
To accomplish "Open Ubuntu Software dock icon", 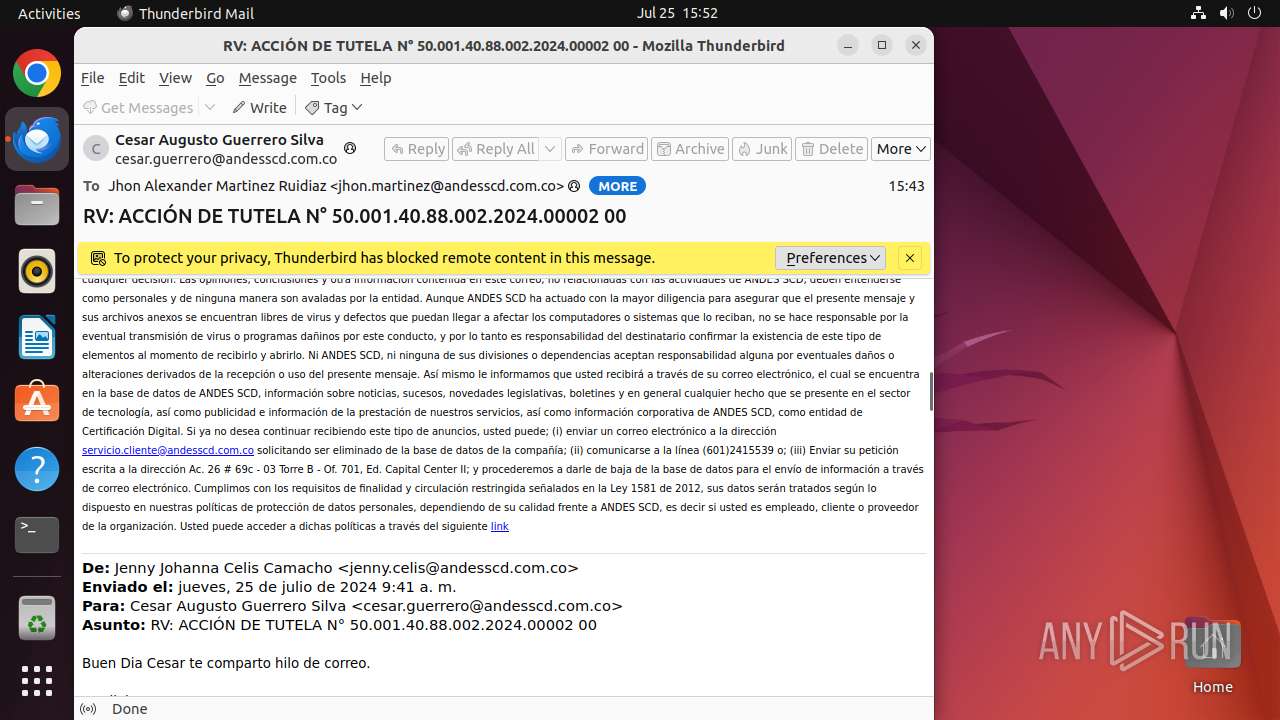I will click(37, 402).
